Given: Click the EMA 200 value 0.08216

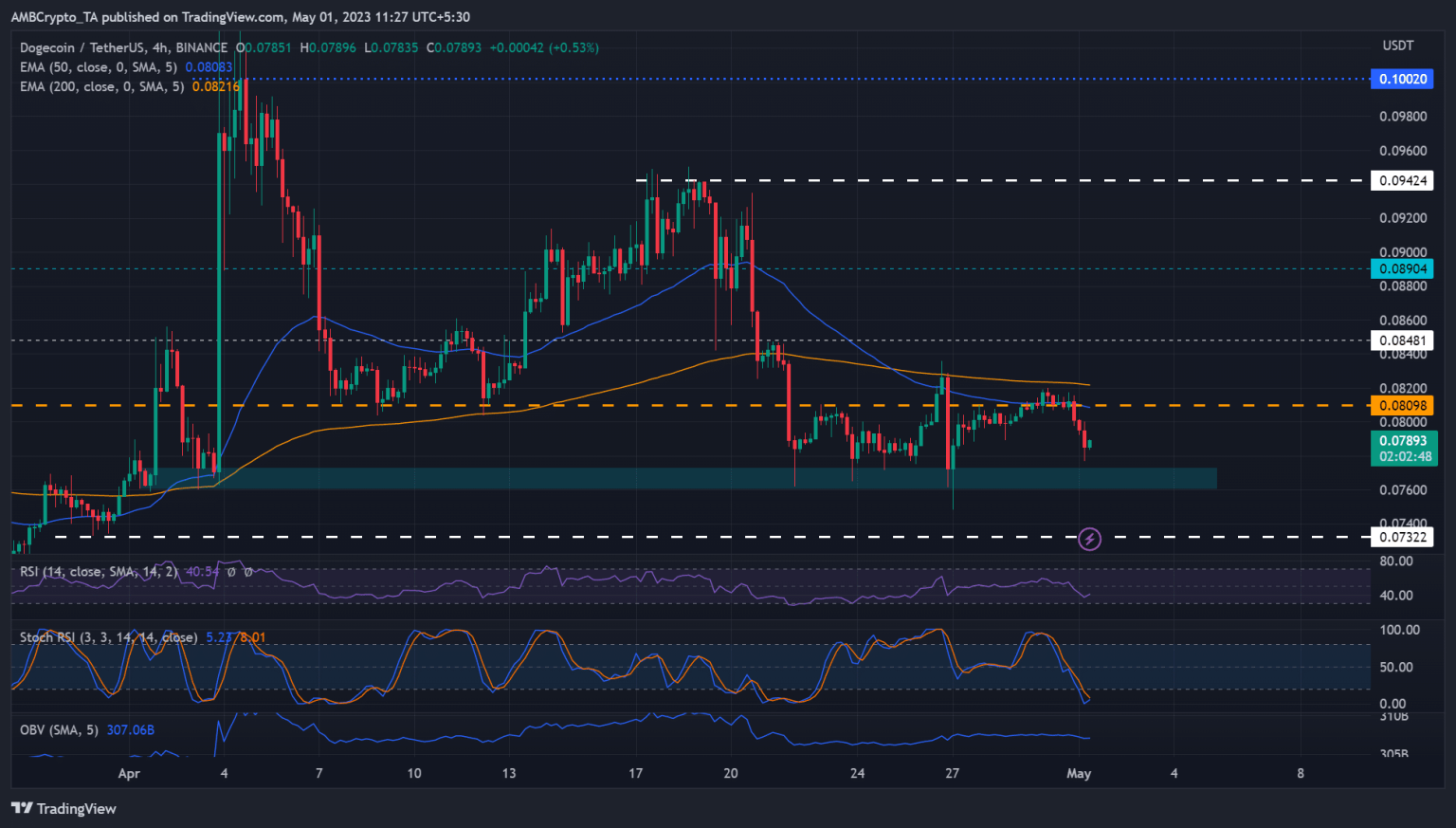Looking at the screenshot, I should tap(216, 86).
